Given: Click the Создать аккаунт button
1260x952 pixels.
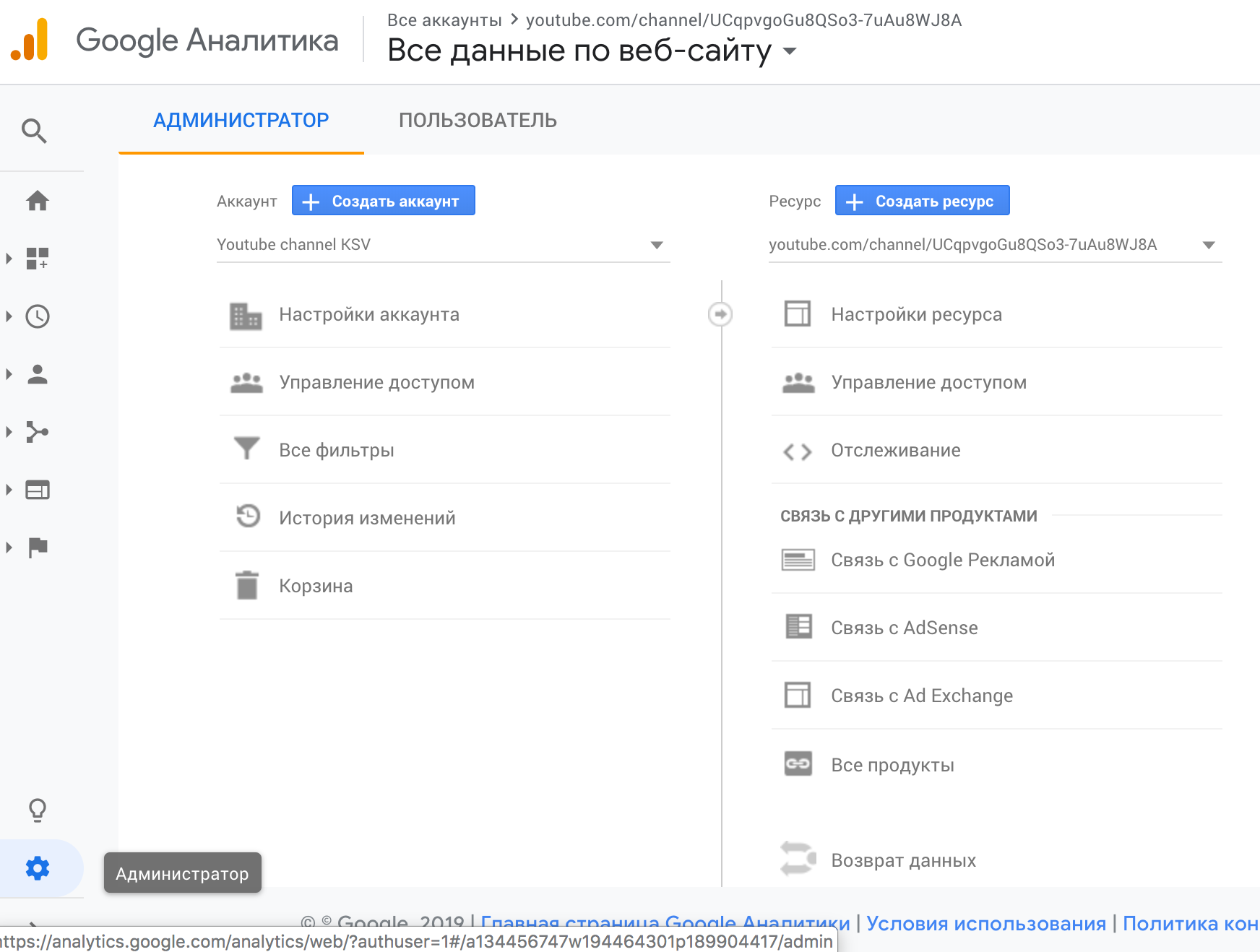Looking at the screenshot, I should 384,201.
